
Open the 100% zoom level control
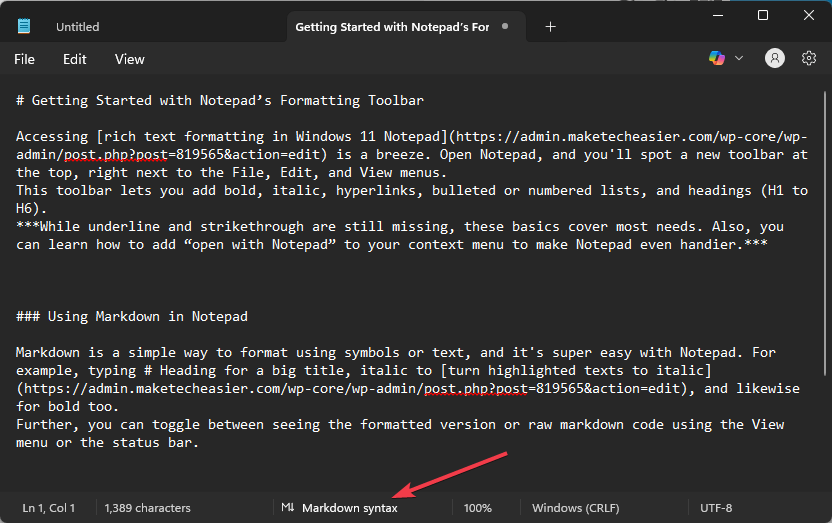tap(478, 508)
